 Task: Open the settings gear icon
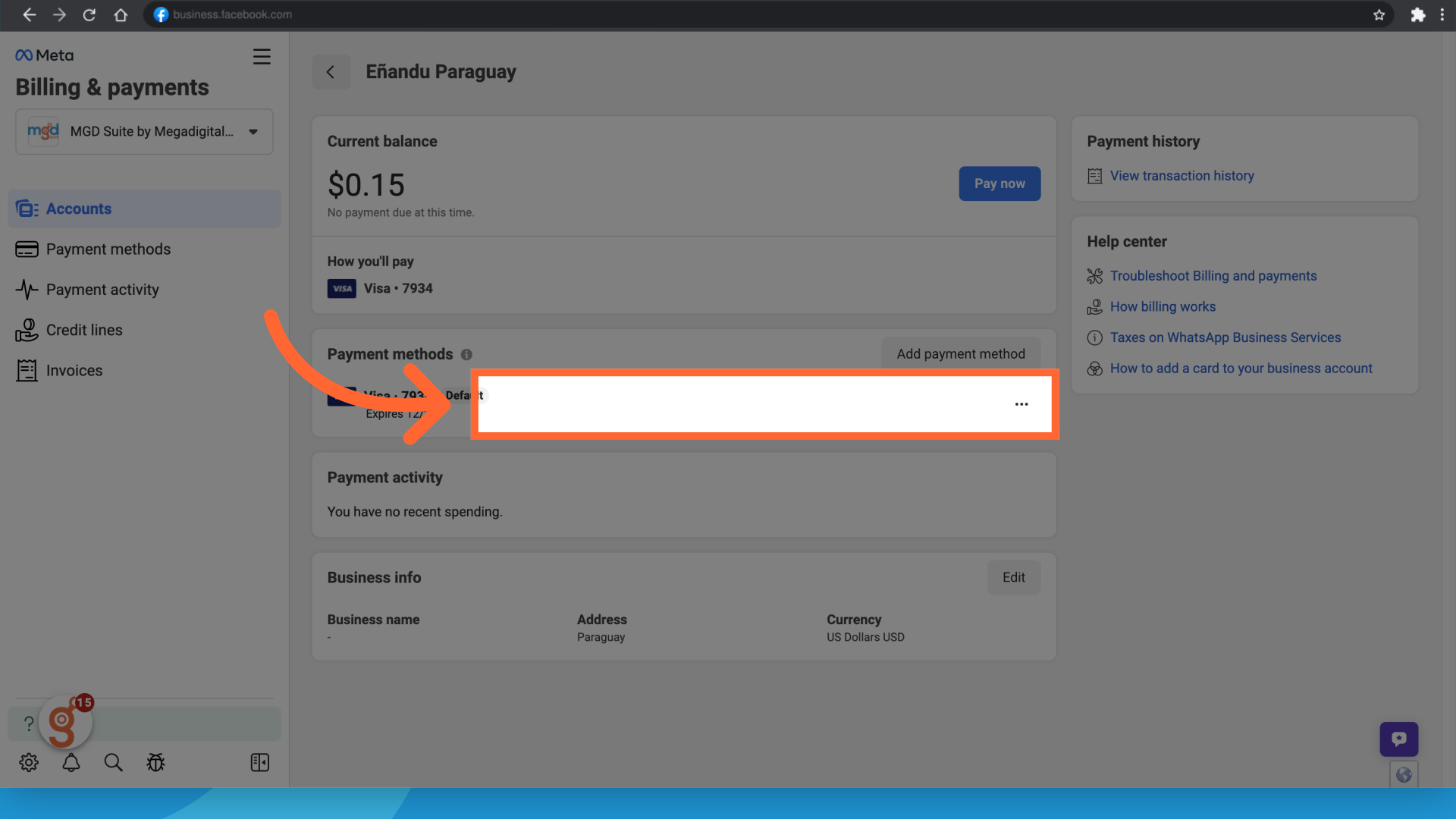point(29,763)
